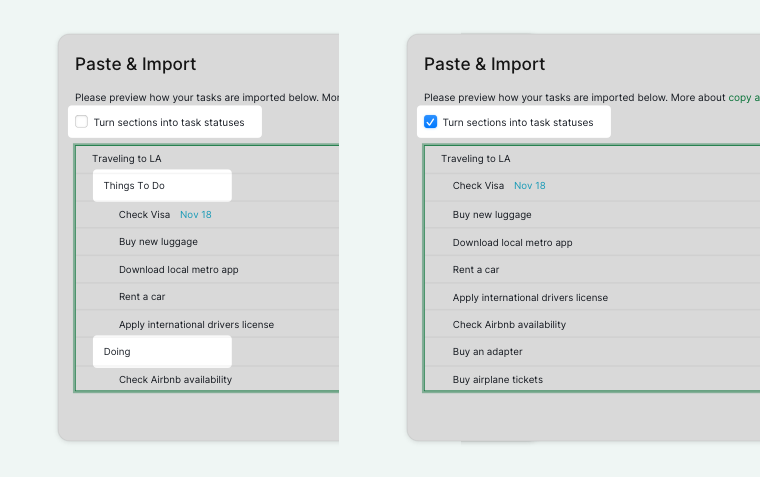760x477 pixels.
Task: Uncheck the checked Turn sections into task statuses box
Action: pyautogui.click(x=430, y=121)
